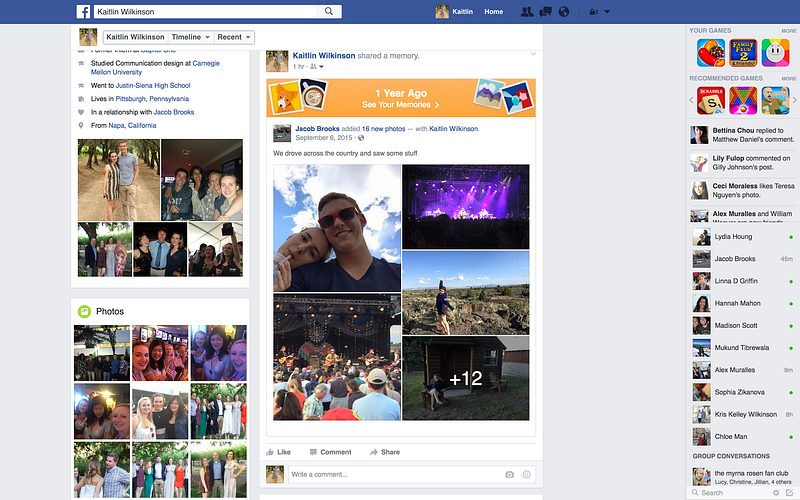
Task: Open the Facebook logo home icon
Action: point(83,11)
